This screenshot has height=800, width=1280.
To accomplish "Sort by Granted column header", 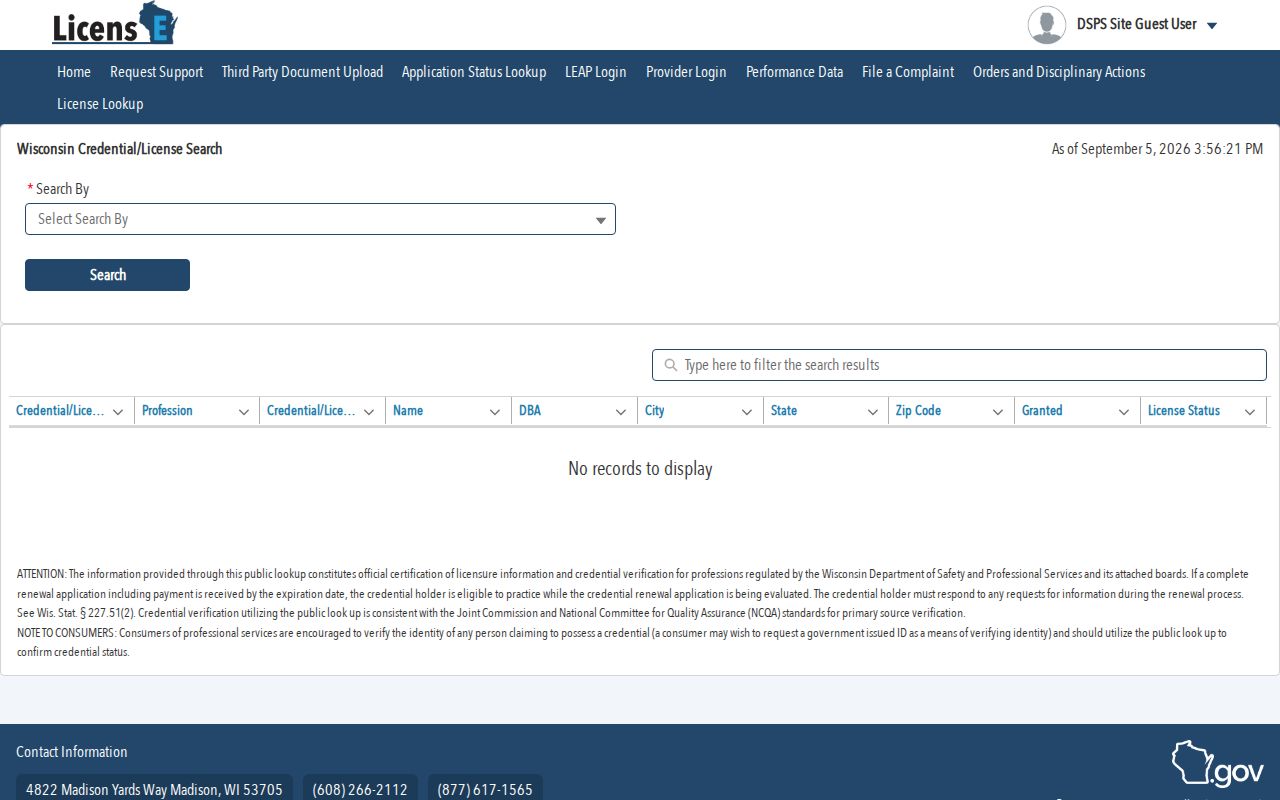I will pos(1042,411).
